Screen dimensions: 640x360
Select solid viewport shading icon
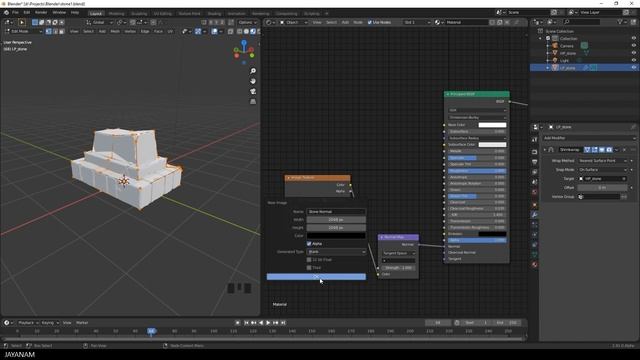coord(246,31)
